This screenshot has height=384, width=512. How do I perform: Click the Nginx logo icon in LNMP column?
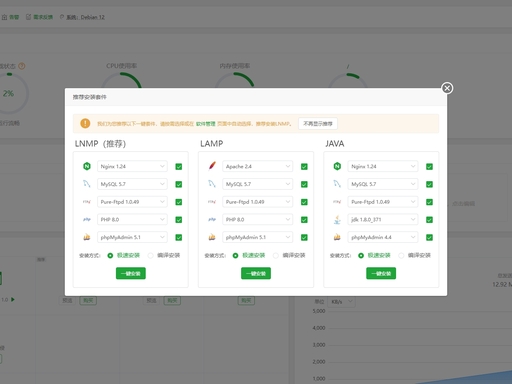tap(87, 166)
